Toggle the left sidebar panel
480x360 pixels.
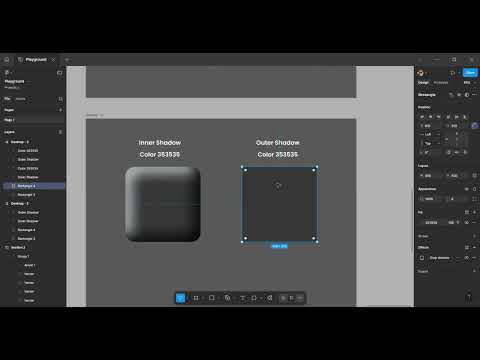point(59,72)
